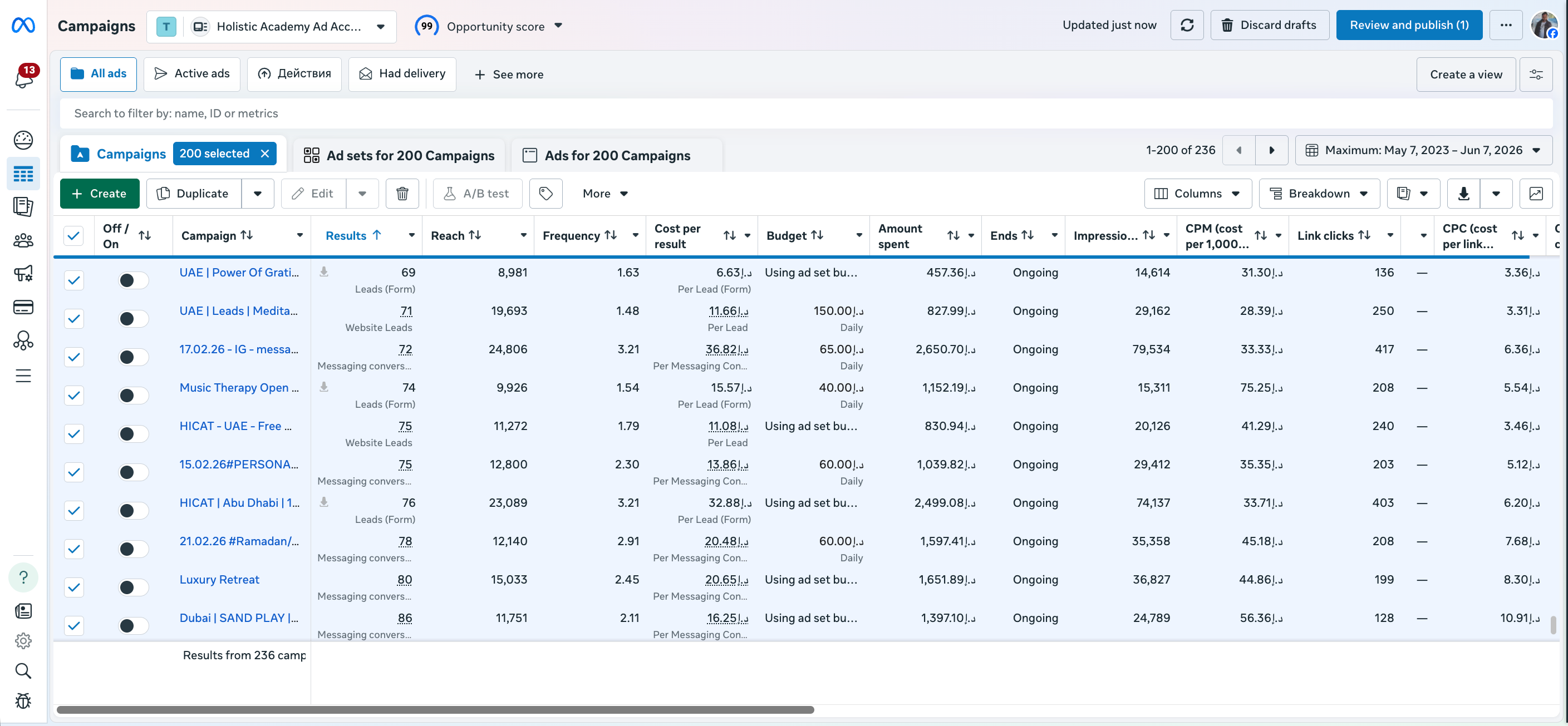Toggle on the HICAT - UAE - Free campaign
The width and height of the screenshot is (1568, 726).
point(132,433)
